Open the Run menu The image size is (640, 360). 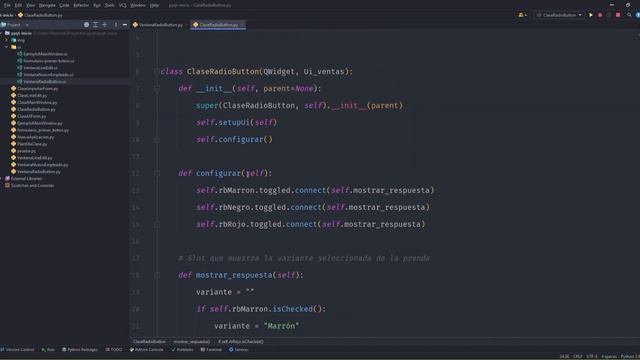97,5
